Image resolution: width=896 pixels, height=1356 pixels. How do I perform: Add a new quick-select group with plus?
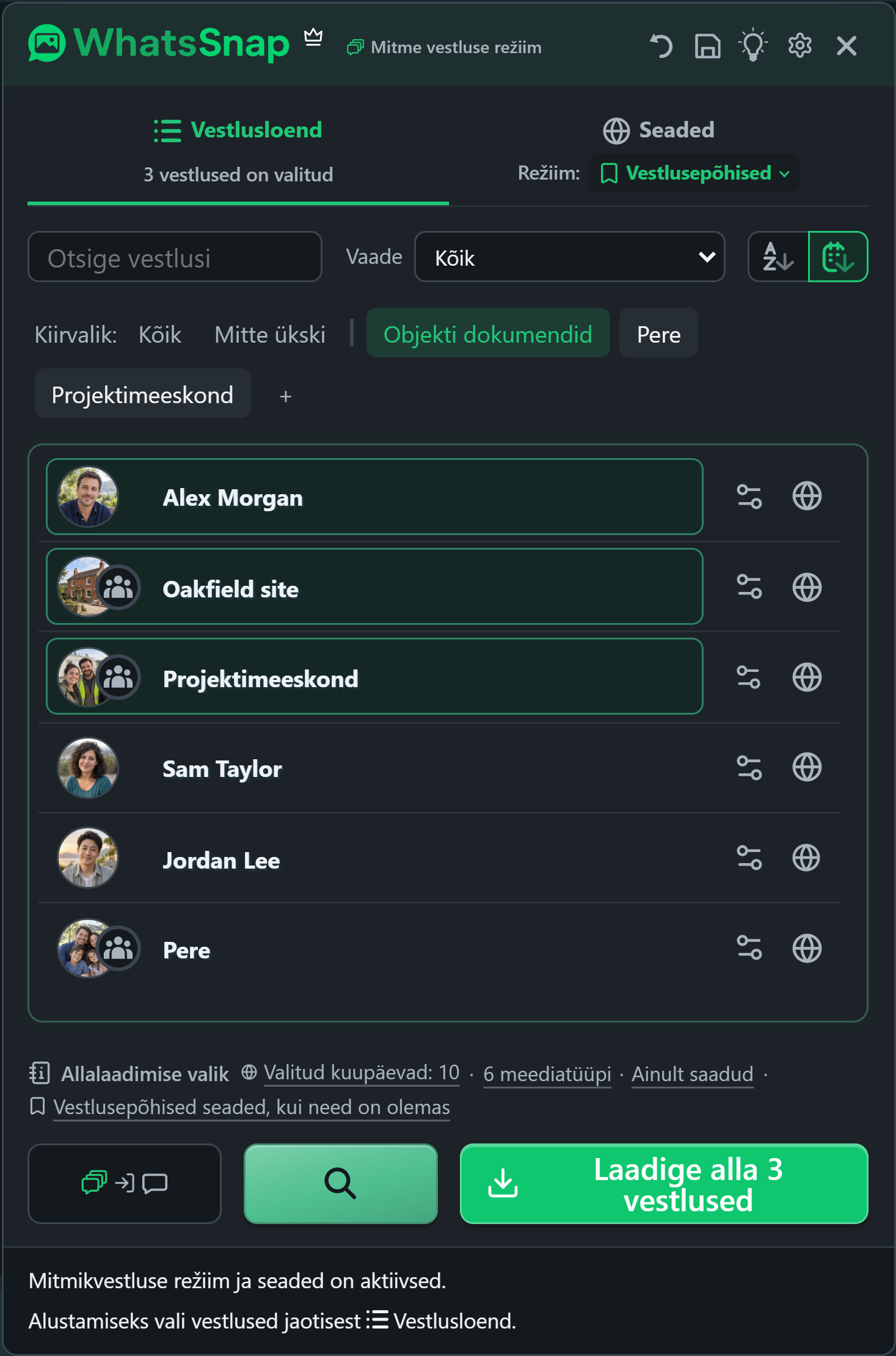click(285, 396)
